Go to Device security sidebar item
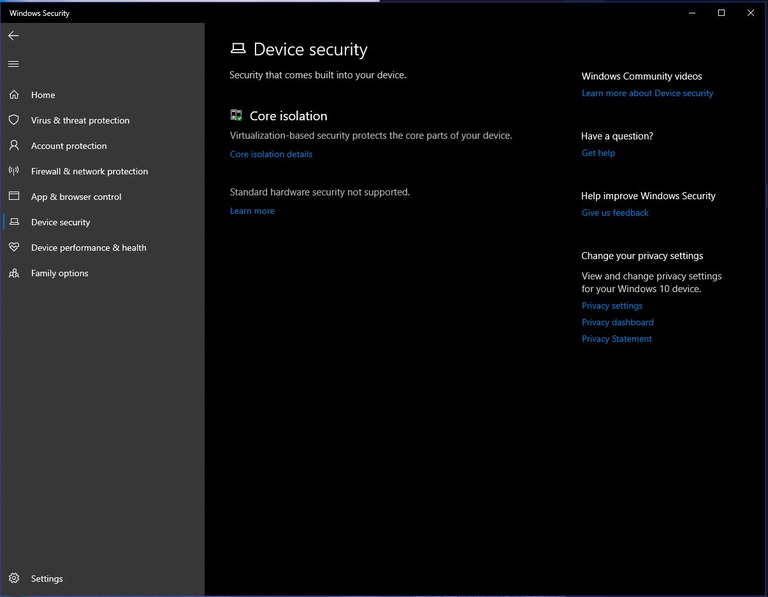The height and width of the screenshot is (597, 768). (60, 222)
